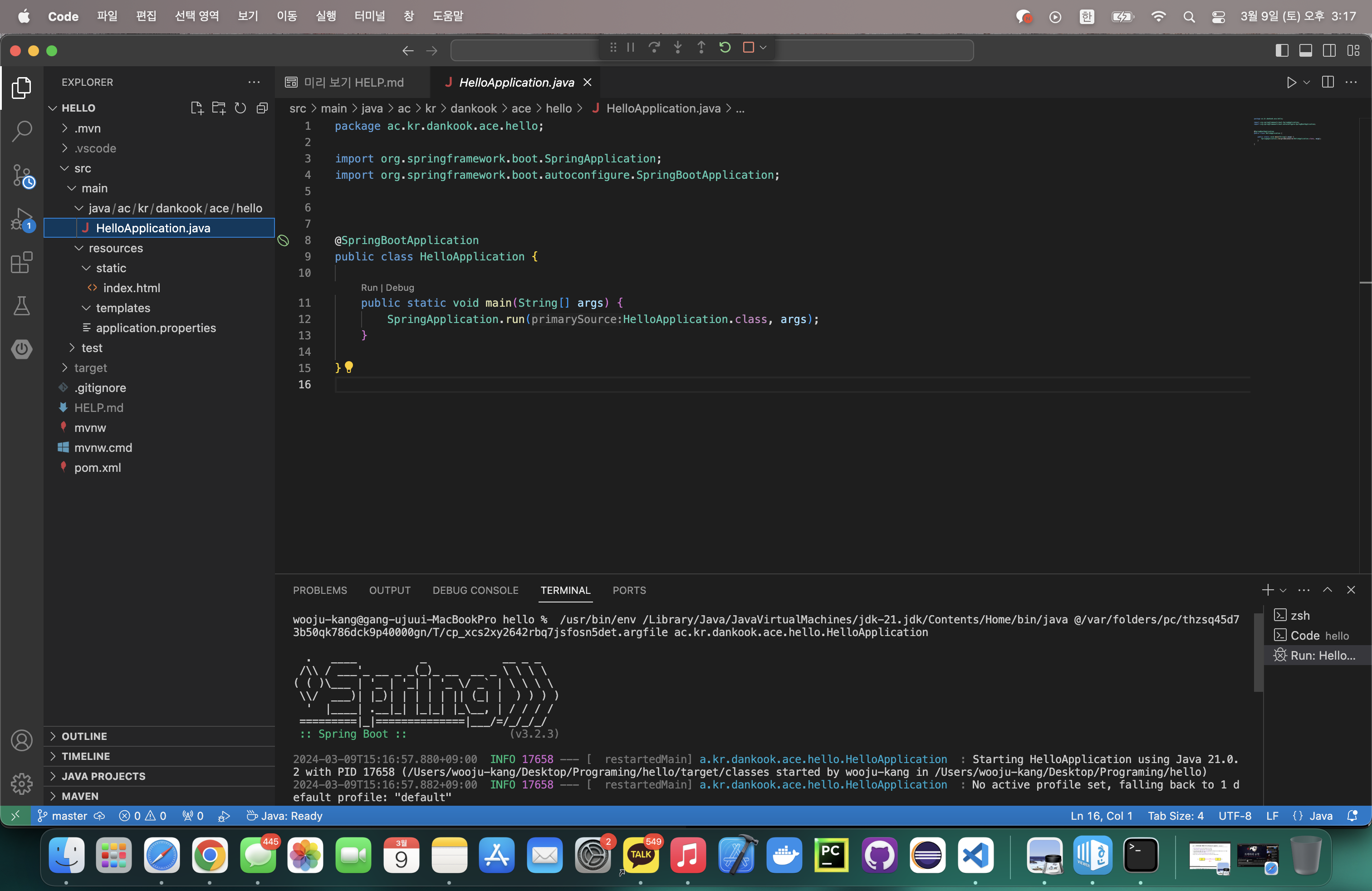The height and width of the screenshot is (891, 1372).
Task: Run the Java file with the play button
Action: (1291, 83)
